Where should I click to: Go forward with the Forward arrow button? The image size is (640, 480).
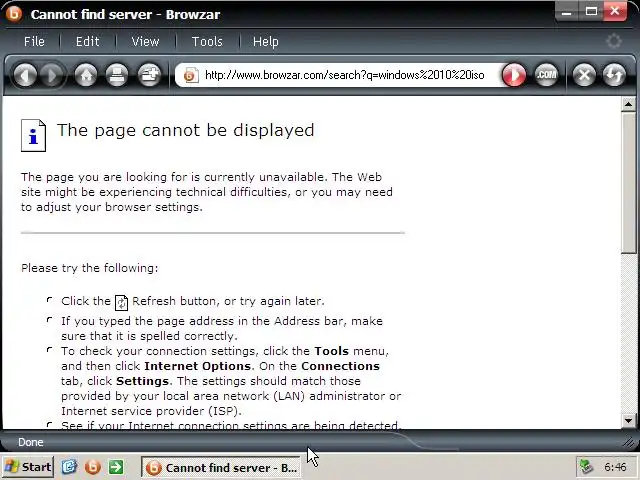coord(51,76)
